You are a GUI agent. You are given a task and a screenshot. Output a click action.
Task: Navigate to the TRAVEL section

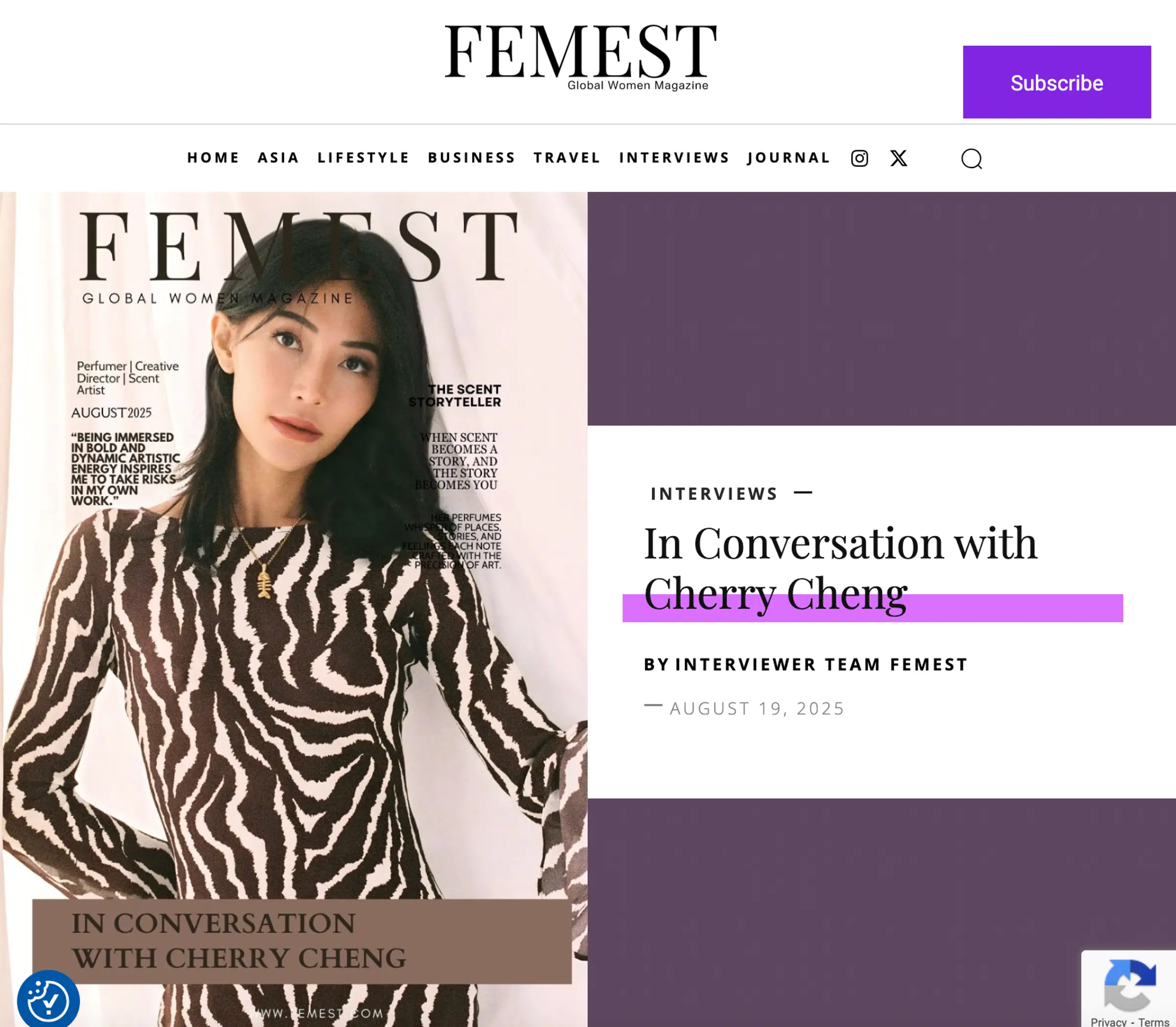(567, 157)
